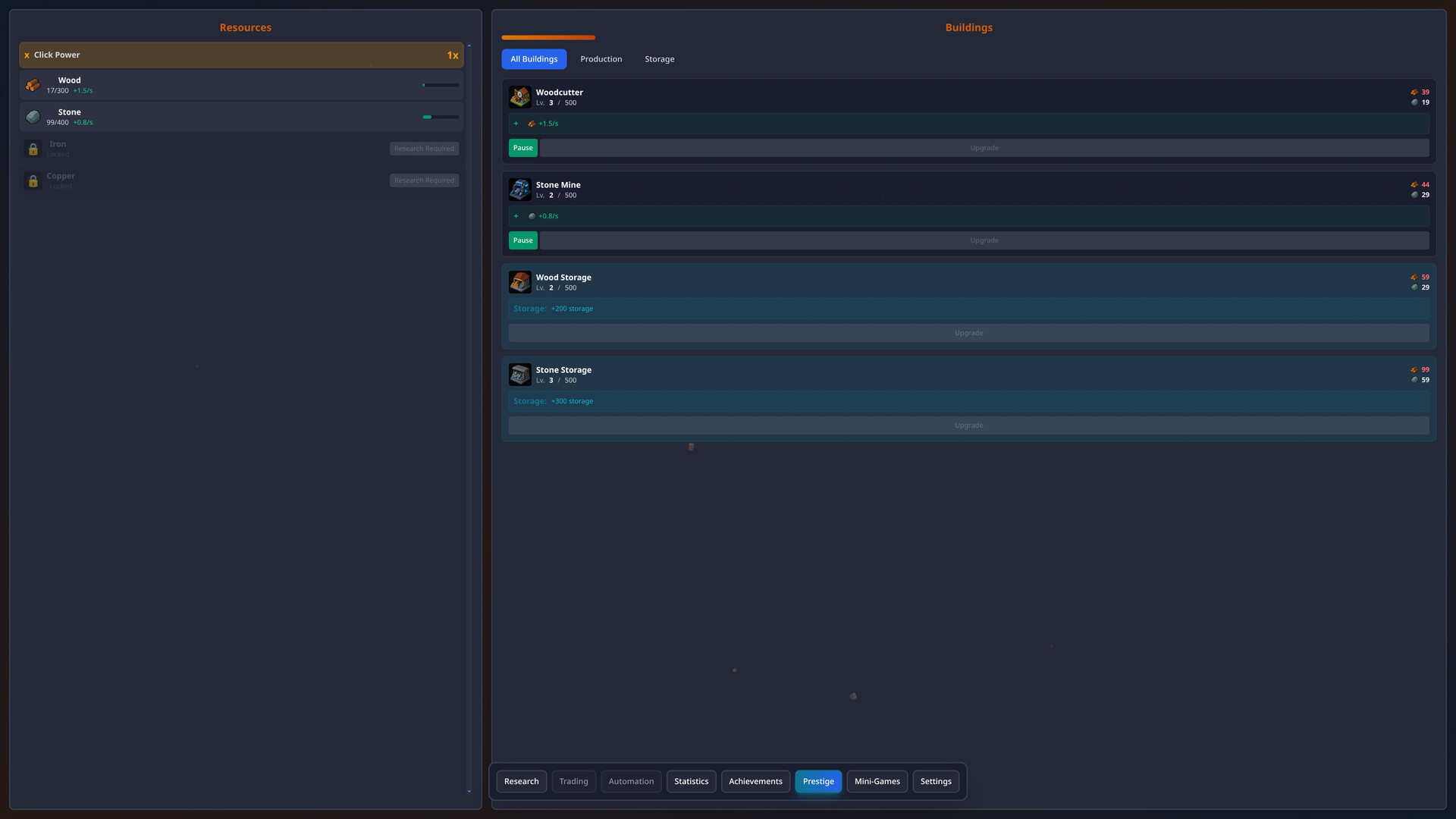Click the lock icon next to Copper

33,180
